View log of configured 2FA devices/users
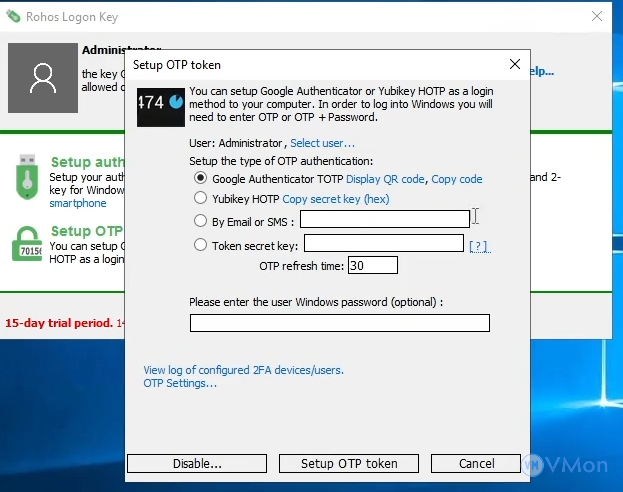This screenshot has height=492, width=623. pos(243,370)
